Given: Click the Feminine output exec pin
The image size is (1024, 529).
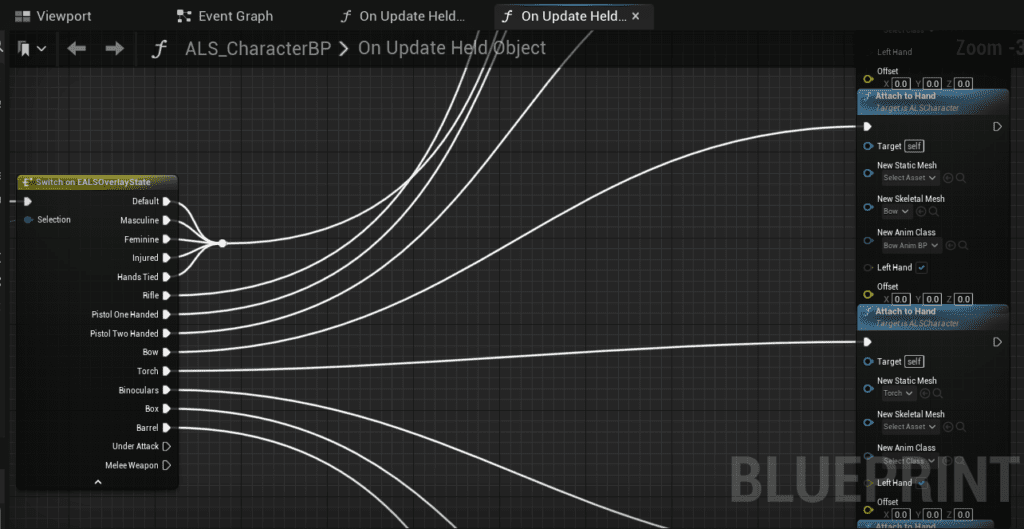Looking at the screenshot, I should click(x=167, y=239).
